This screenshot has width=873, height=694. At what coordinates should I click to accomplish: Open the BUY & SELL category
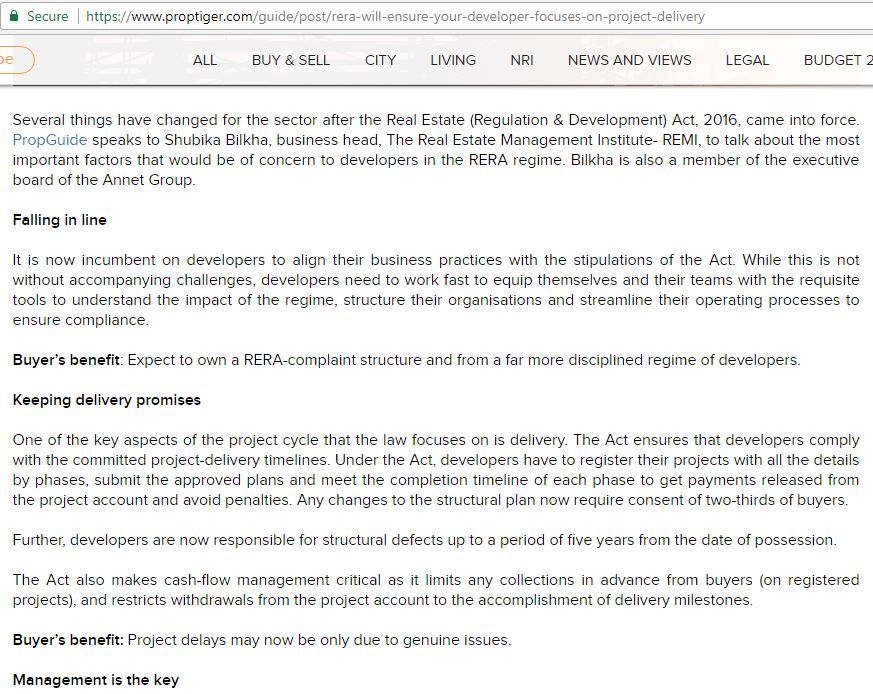(291, 60)
